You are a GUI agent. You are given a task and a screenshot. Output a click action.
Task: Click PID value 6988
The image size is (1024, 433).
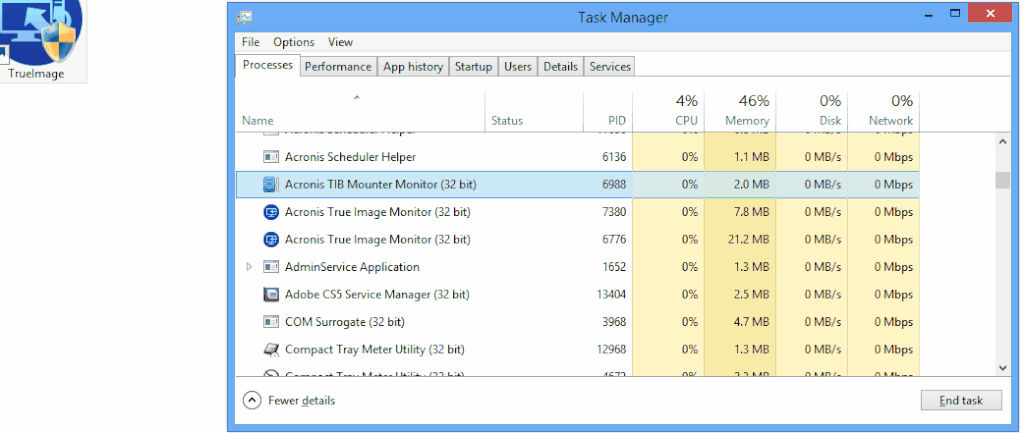click(614, 185)
